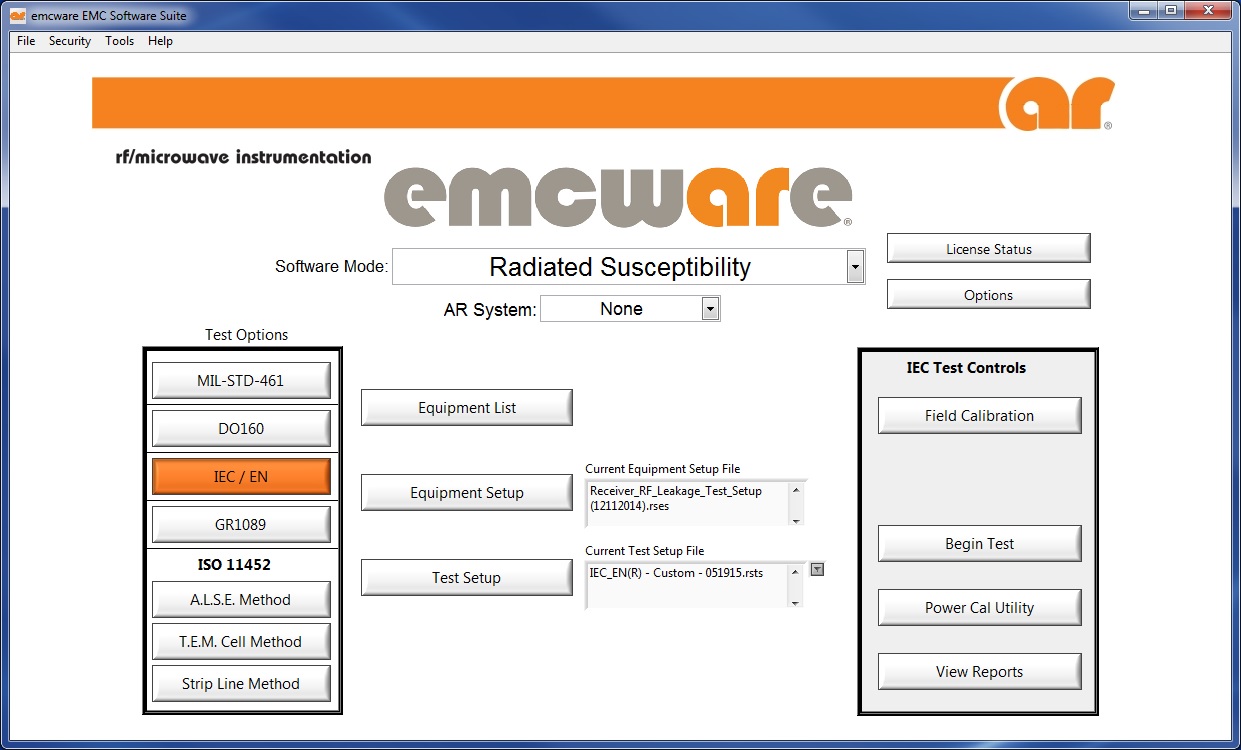Image resolution: width=1241 pixels, height=750 pixels.
Task: Click the Field Calibration button
Action: [979, 416]
